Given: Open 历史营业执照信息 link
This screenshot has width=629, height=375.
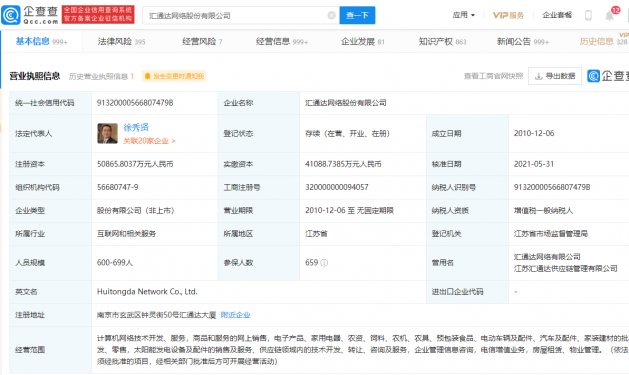Looking at the screenshot, I should tap(101, 76).
